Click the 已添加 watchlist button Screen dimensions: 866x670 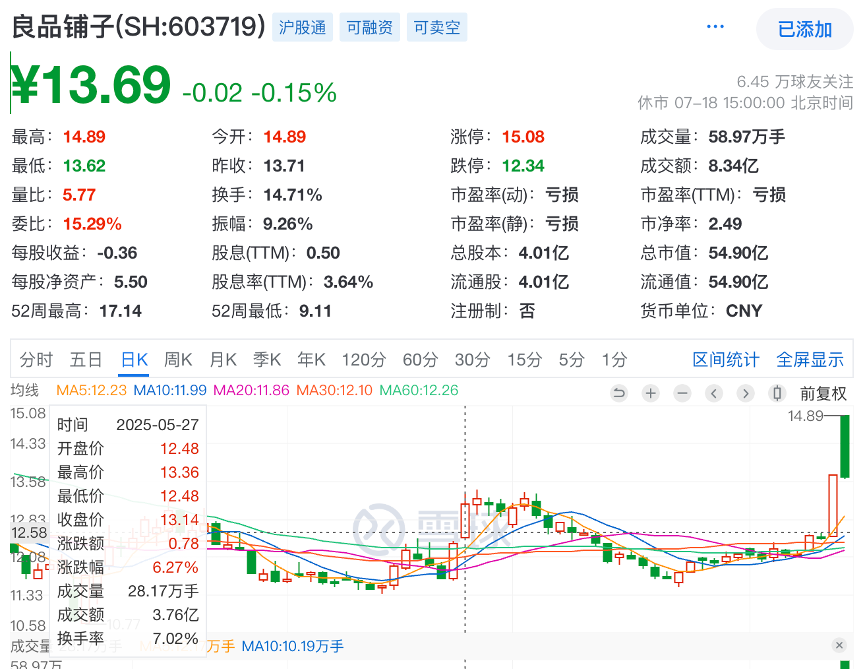click(x=805, y=29)
